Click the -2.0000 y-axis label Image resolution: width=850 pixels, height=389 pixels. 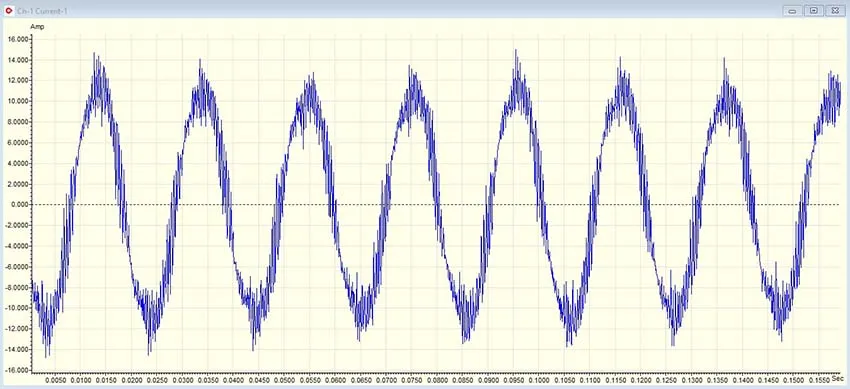pyautogui.click(x=16, y=225)
